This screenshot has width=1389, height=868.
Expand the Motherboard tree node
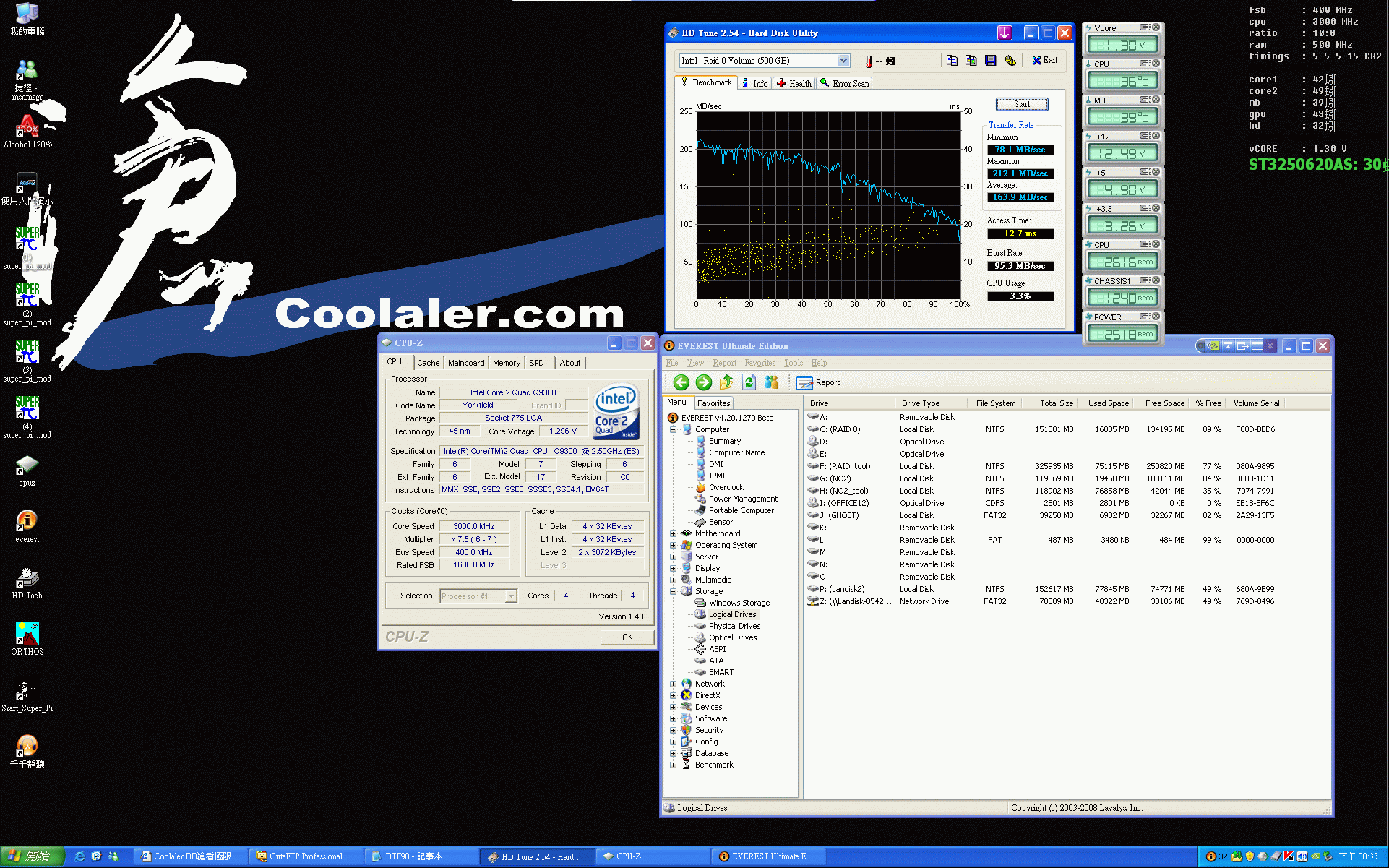tap(673, 533)
